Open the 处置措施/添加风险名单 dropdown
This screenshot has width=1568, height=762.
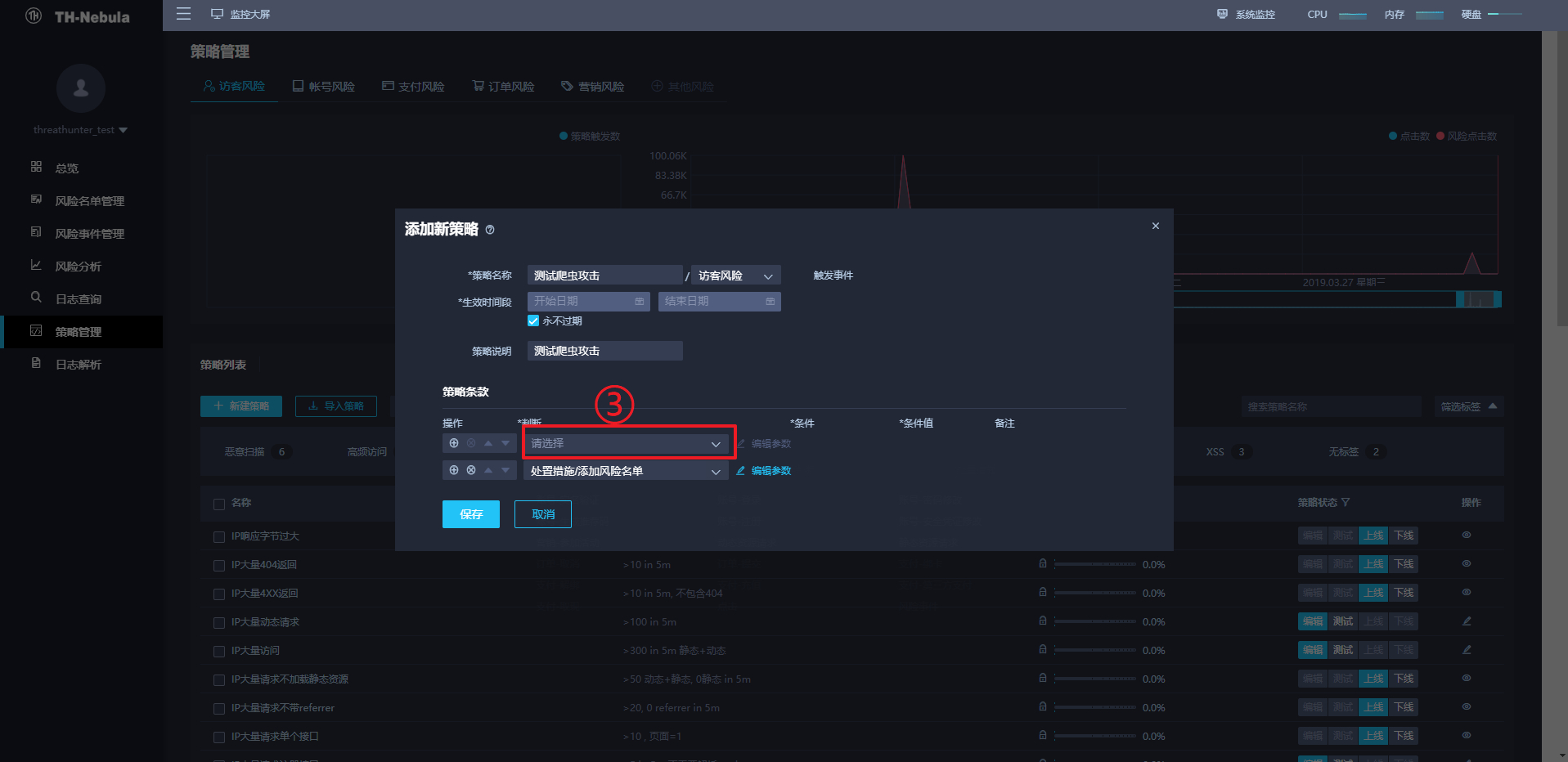pos(626,470)
